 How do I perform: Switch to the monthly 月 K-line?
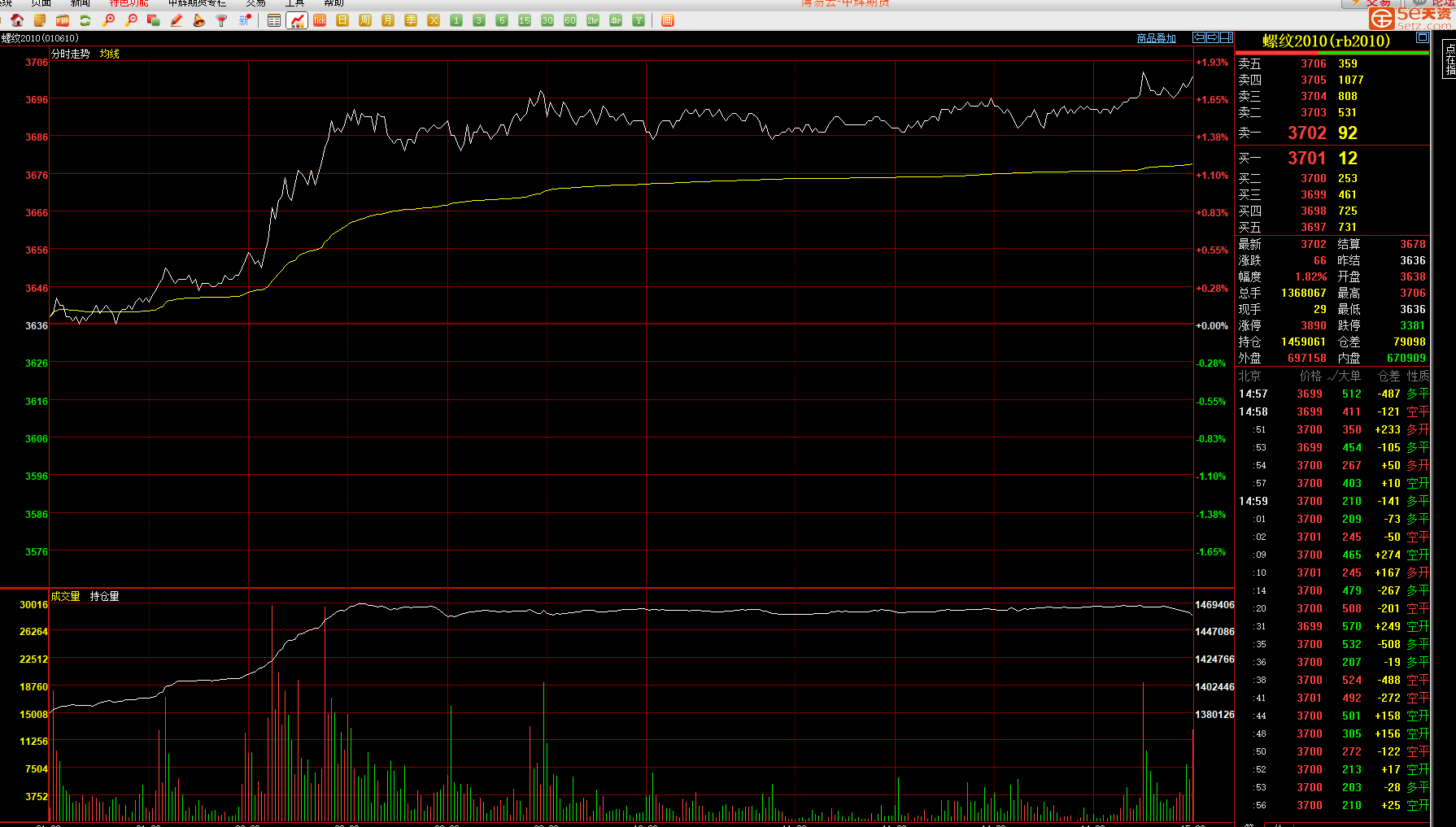click(x=388, y=20)
